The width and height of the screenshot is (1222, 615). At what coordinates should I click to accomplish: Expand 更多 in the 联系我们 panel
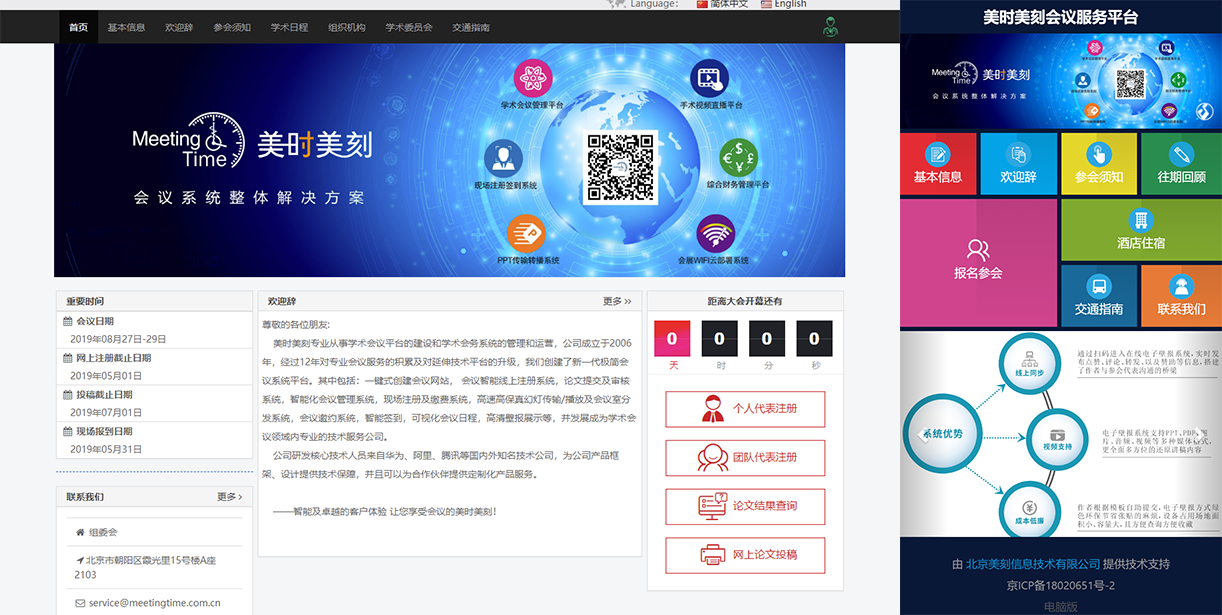[x=229, y=497]
